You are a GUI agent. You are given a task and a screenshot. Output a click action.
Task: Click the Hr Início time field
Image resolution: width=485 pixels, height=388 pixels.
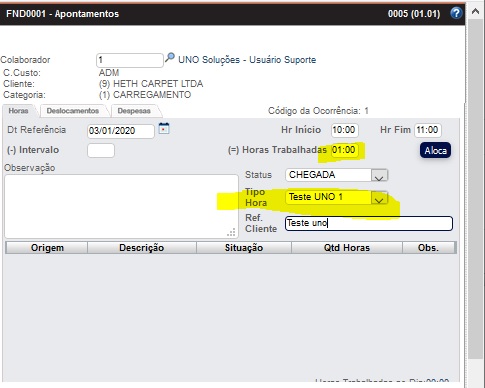pyautogui.click(x=345, y=130)
